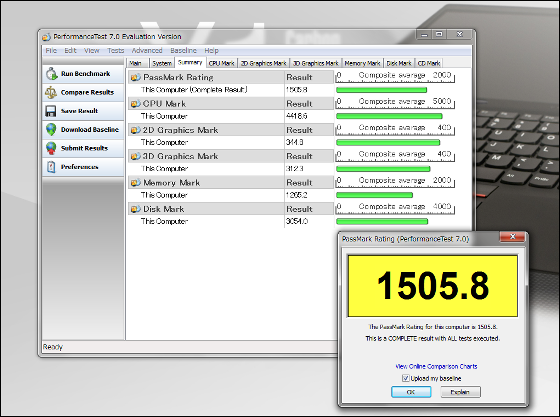560x417 pixels.
Task: Click the Run Benchmark button label
Action: pyautogui.click(x=85, y=74)
